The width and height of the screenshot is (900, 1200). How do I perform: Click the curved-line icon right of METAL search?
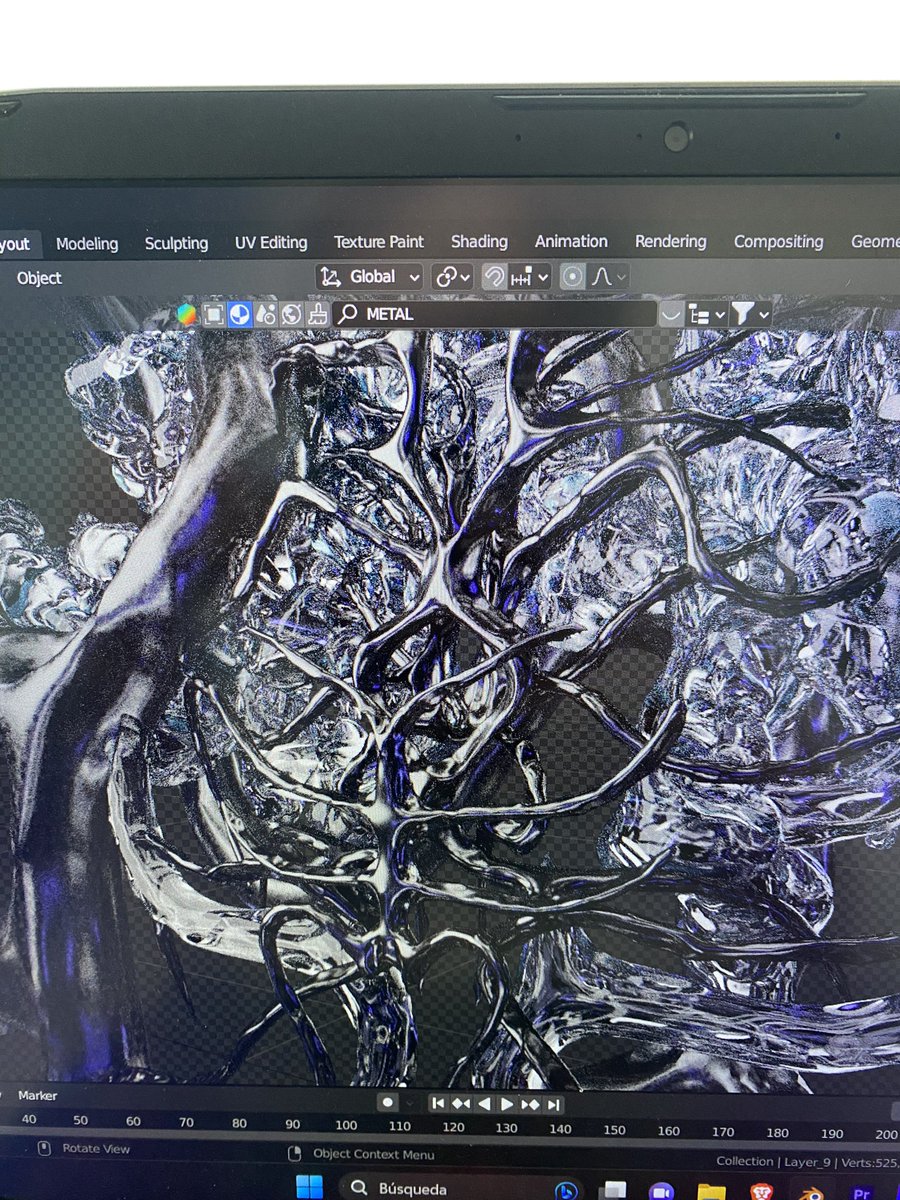671,314
